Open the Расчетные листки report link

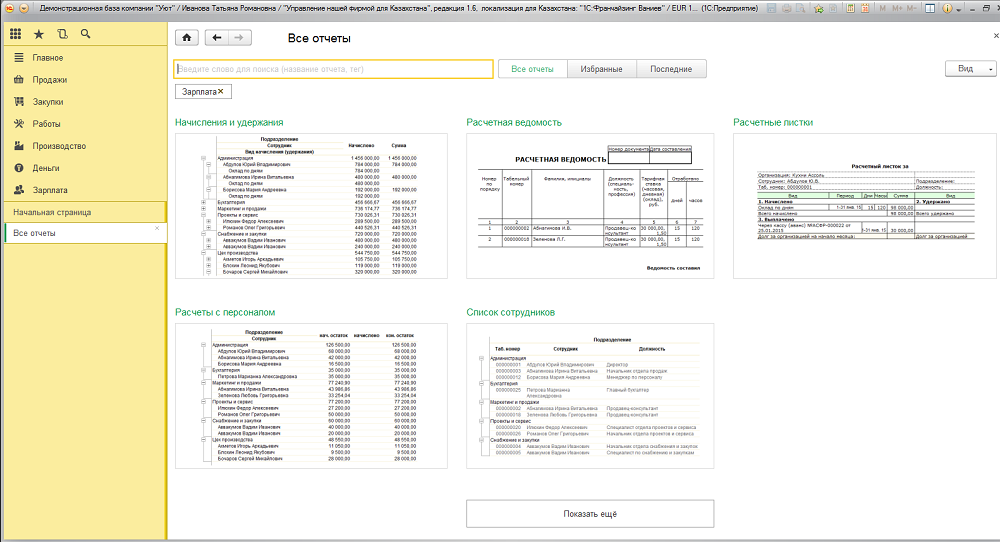(773, 122)
